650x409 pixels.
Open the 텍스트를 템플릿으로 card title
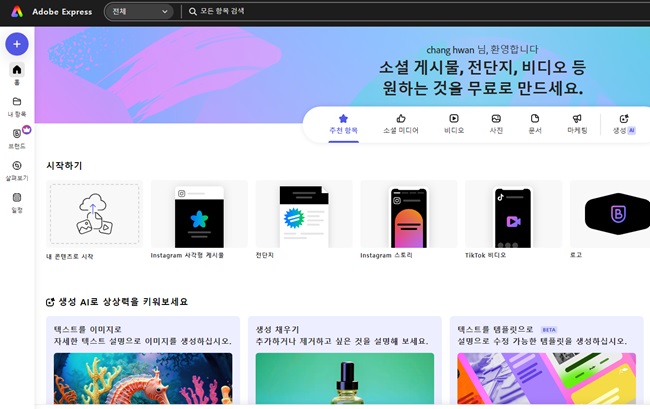coord(495,329)
